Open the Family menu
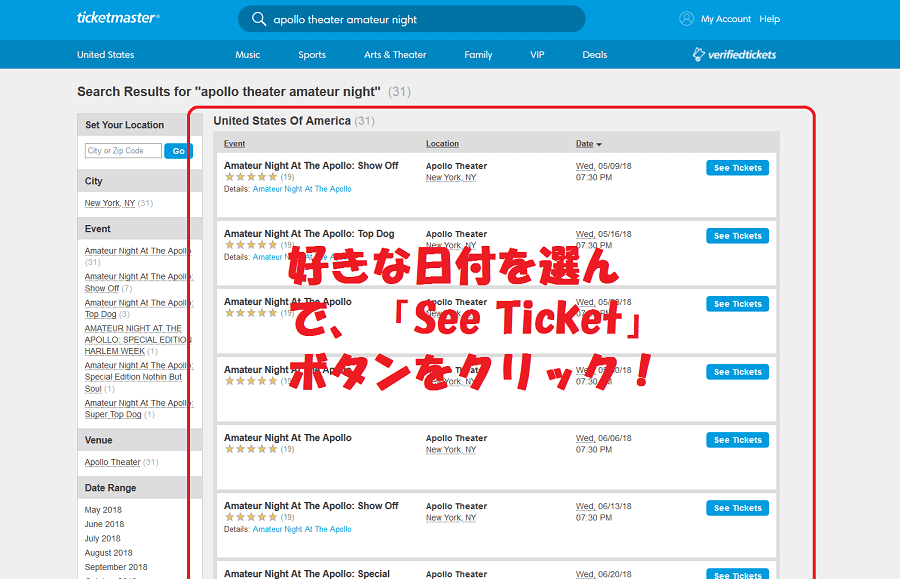This screenshot has height=579, width=900. (478, 55)
